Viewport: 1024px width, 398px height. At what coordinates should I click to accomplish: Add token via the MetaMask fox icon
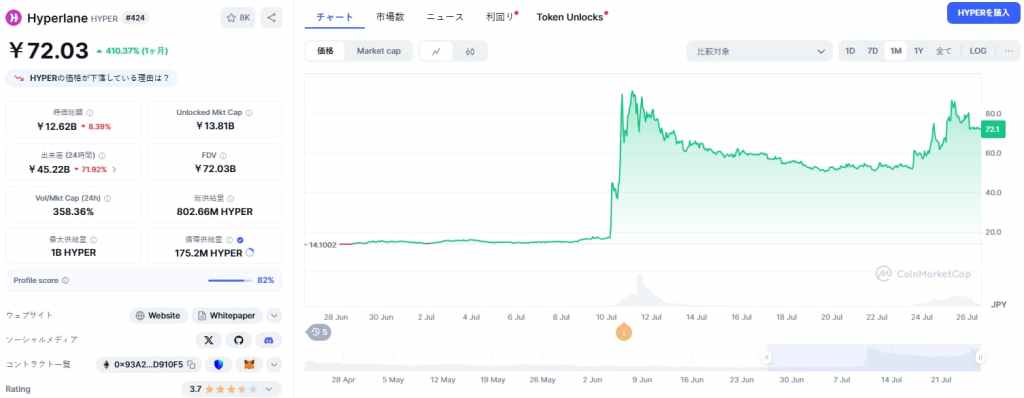(x=250, y=365)
